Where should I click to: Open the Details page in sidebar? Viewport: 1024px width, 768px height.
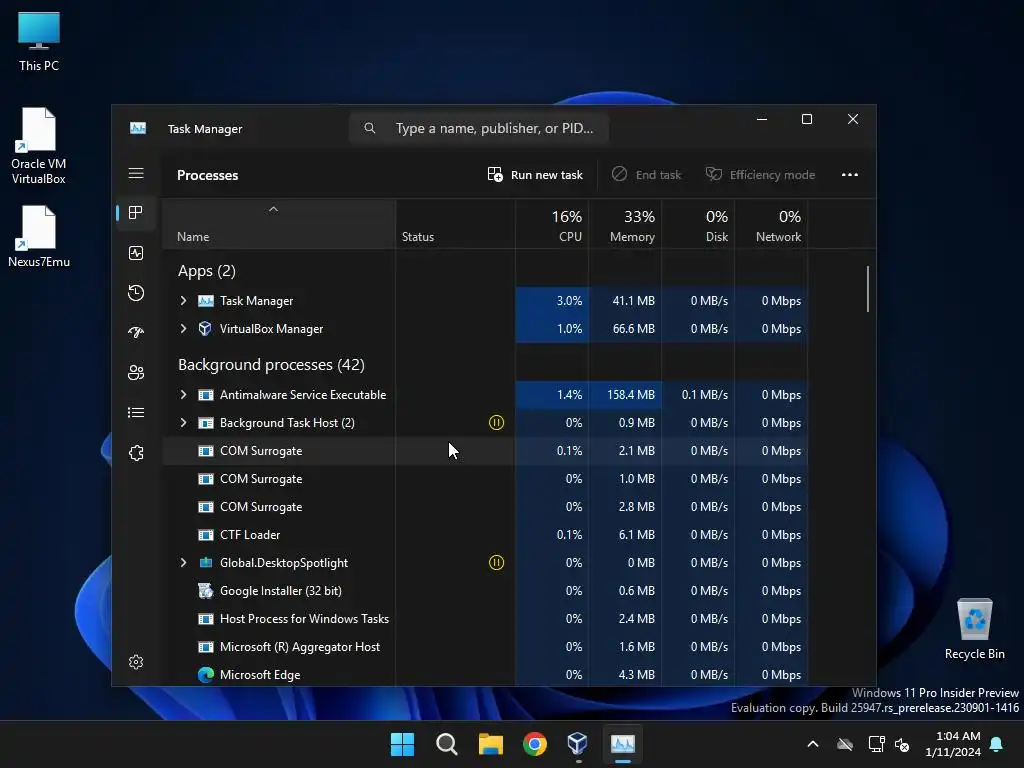click(136, 413)
